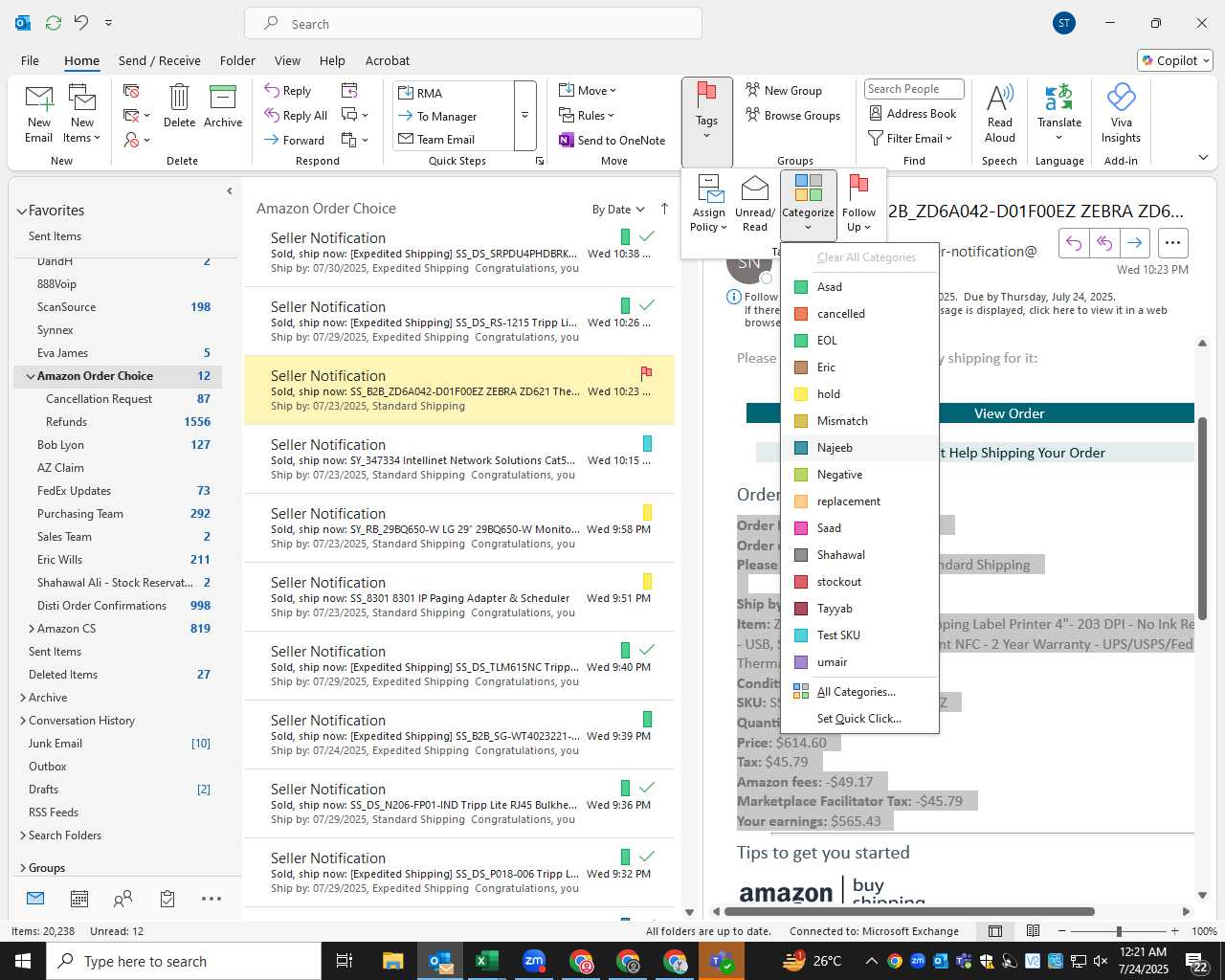Archive the selected email
Image resolution: width=1225 pixels, height=980 pixels.
[223, 106]
